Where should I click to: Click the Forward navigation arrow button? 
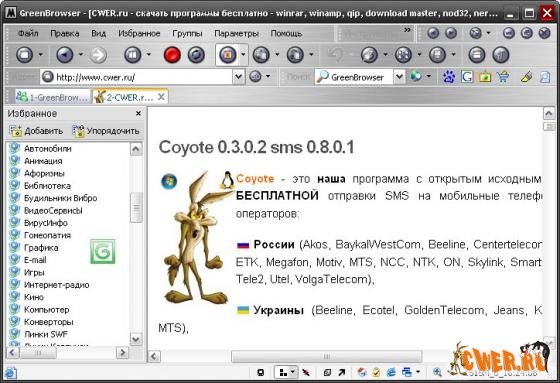pyautogui.click(x=98, y=55)
